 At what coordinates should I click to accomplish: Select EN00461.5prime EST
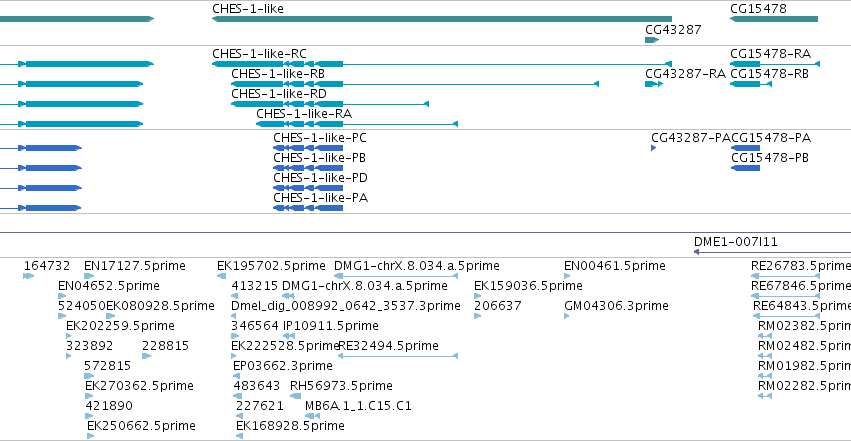pyautogui.click(x=567, y=276)
